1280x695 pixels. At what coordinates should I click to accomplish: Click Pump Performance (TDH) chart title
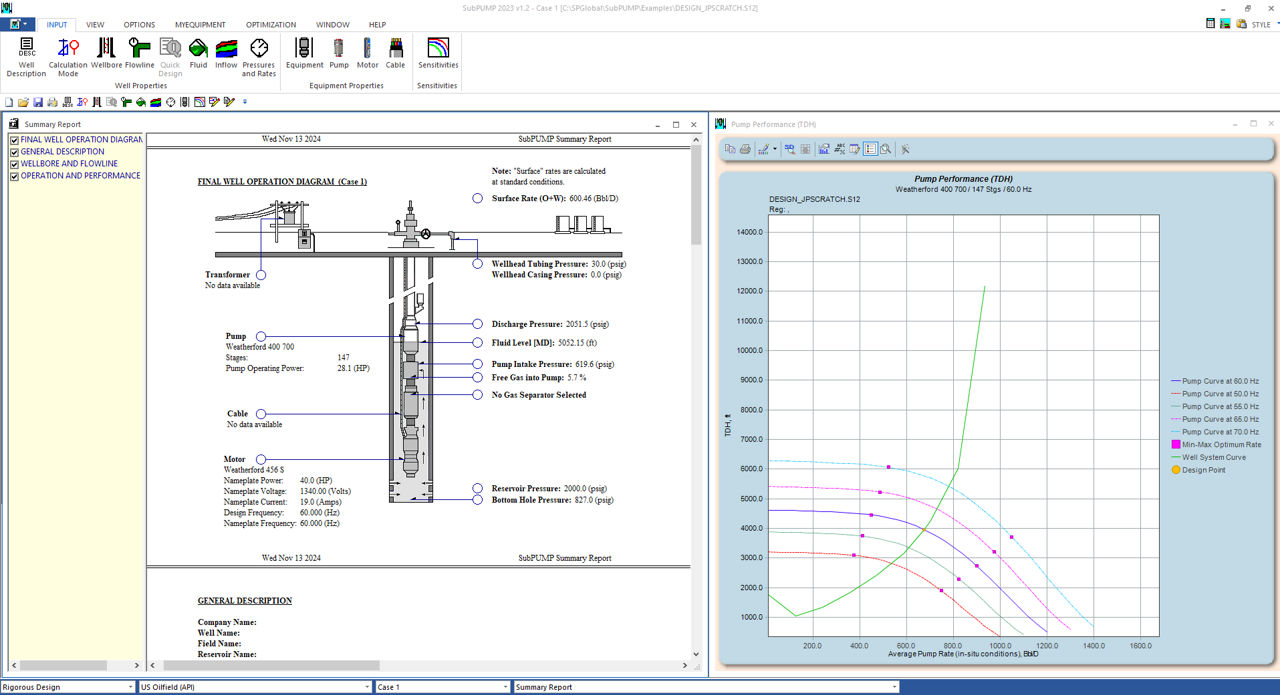coord(963,179)
